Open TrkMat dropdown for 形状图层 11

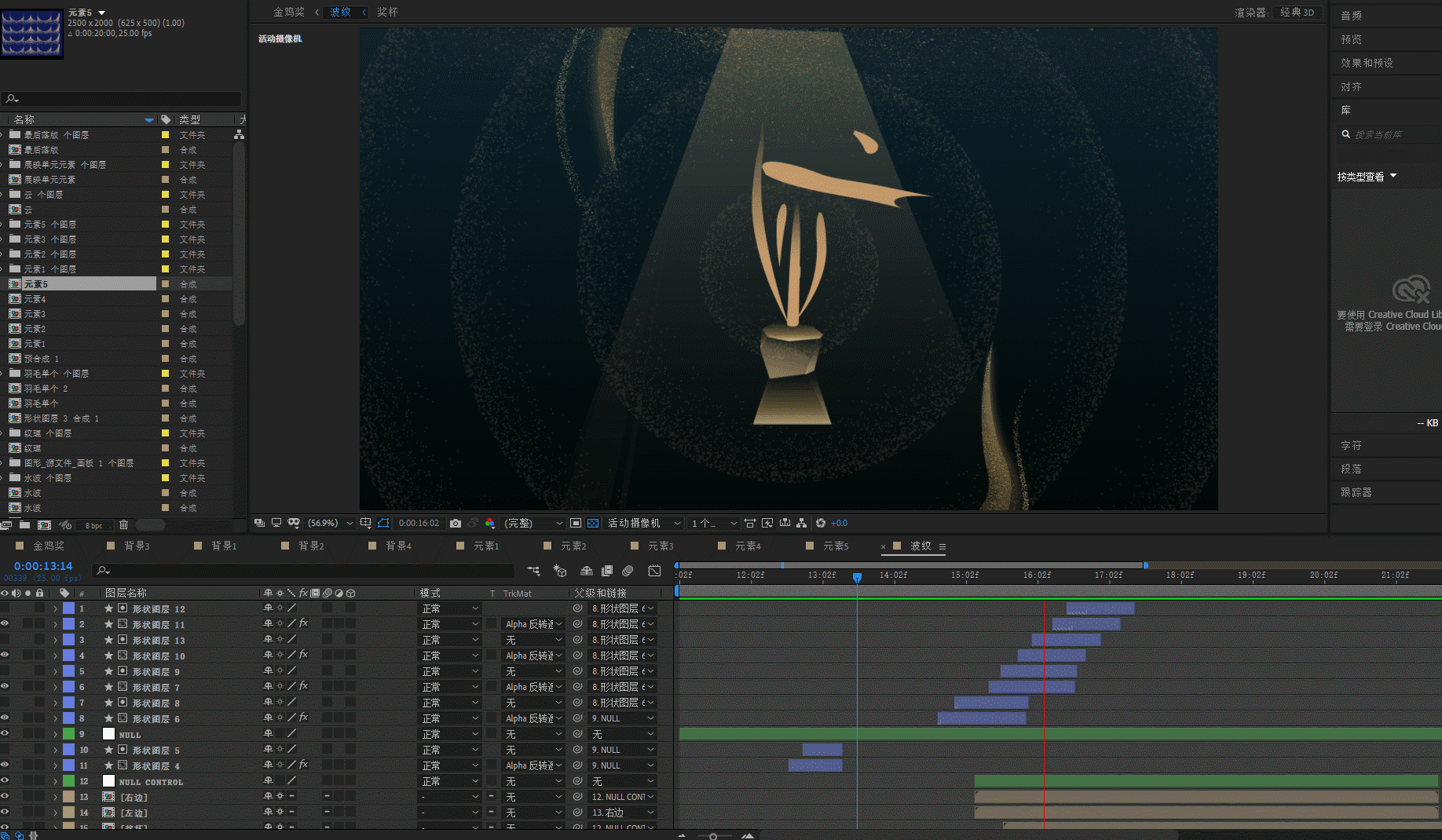click(x=533, y=624)
